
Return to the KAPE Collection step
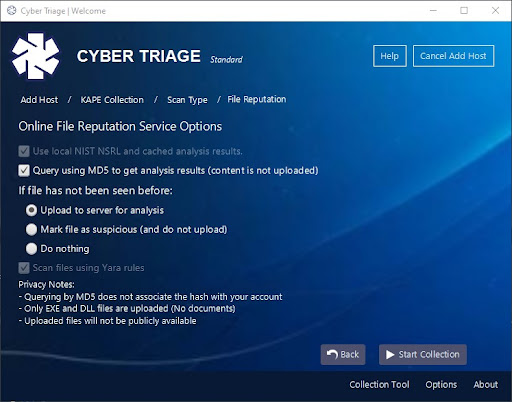click(x=112, y=100)
